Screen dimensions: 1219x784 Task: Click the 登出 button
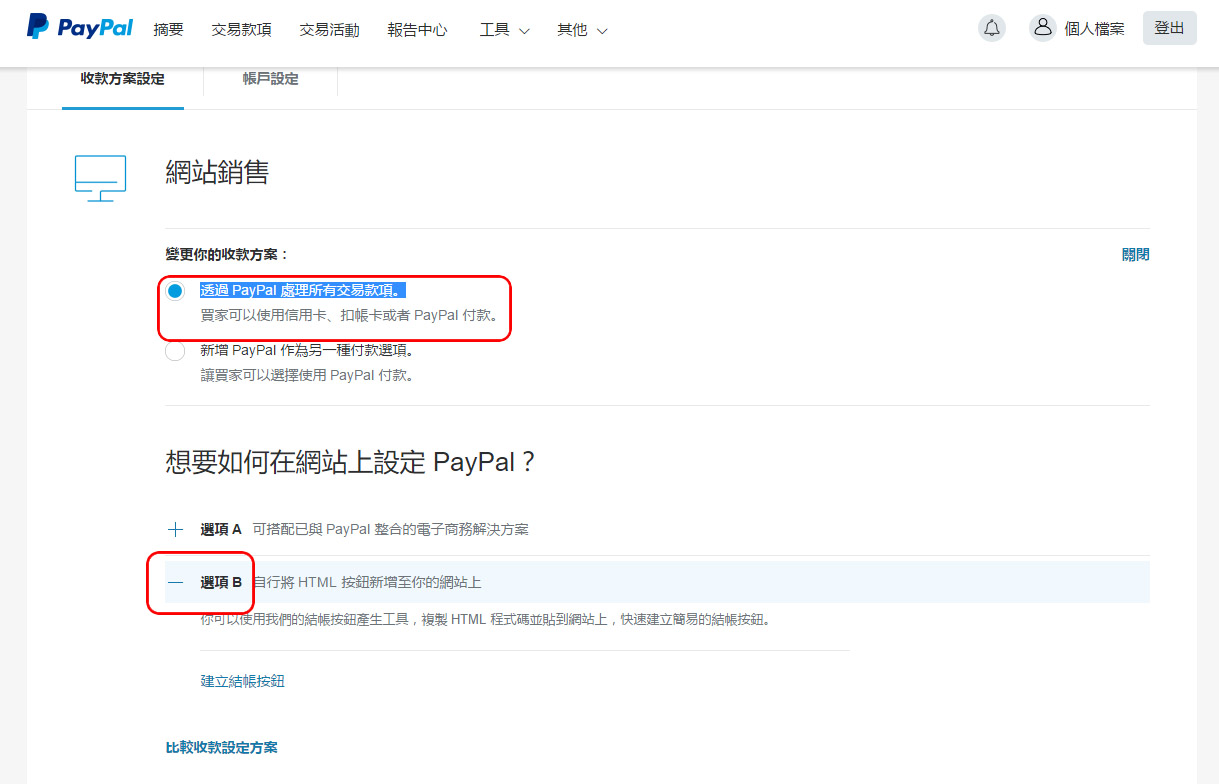tap(1169, 28)
